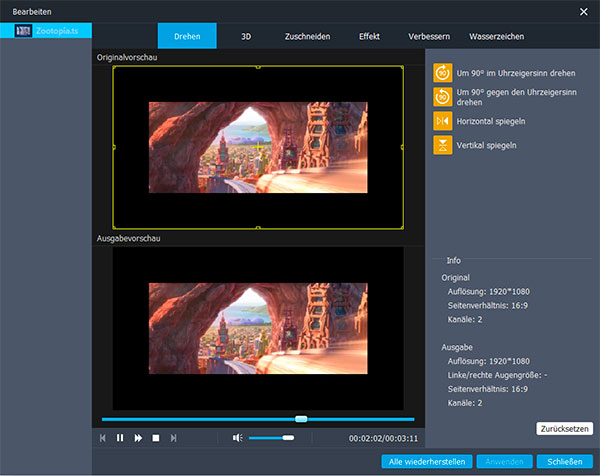Switch to the Effekt tab

click(x=369, y=36)
